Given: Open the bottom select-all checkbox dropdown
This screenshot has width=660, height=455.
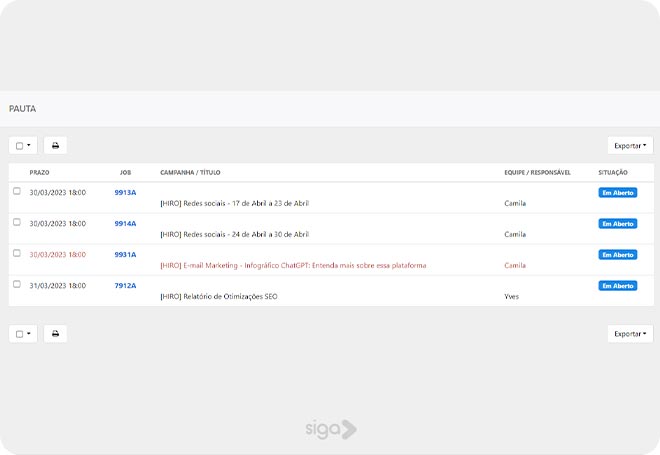Looking at the screenshot, I should coord(23,333).
